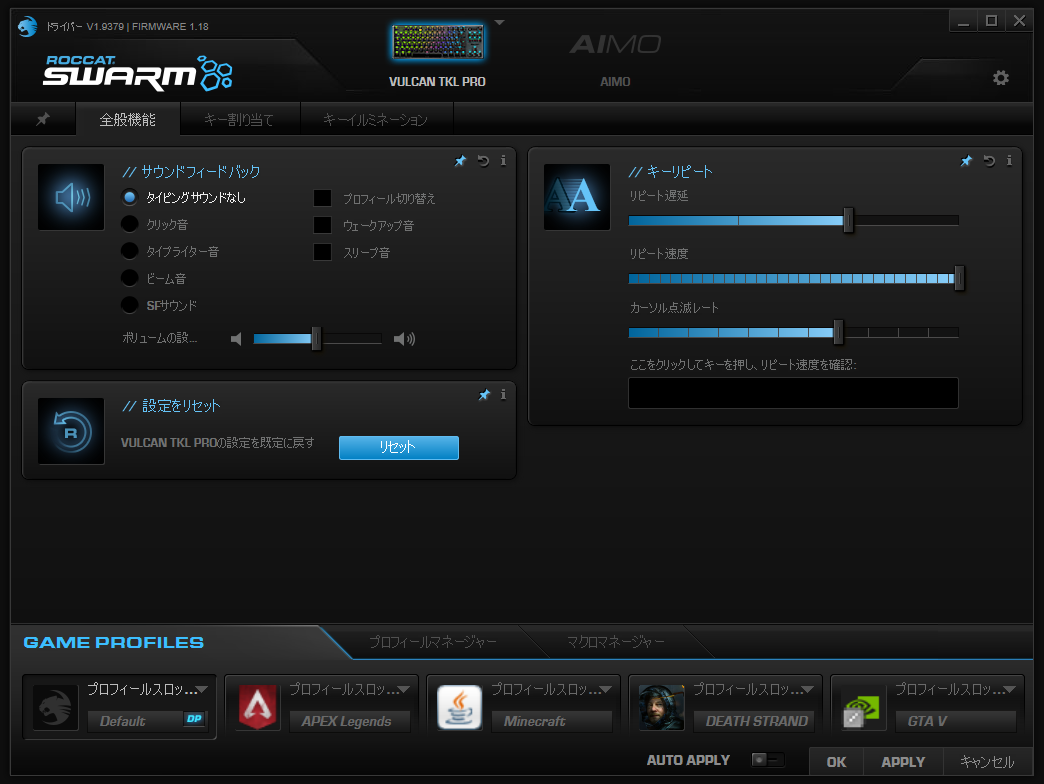This screenshot has width=1044, height=784.
Task: Open the GAME PROFILES tab
Action: click(x=114, y=642)
